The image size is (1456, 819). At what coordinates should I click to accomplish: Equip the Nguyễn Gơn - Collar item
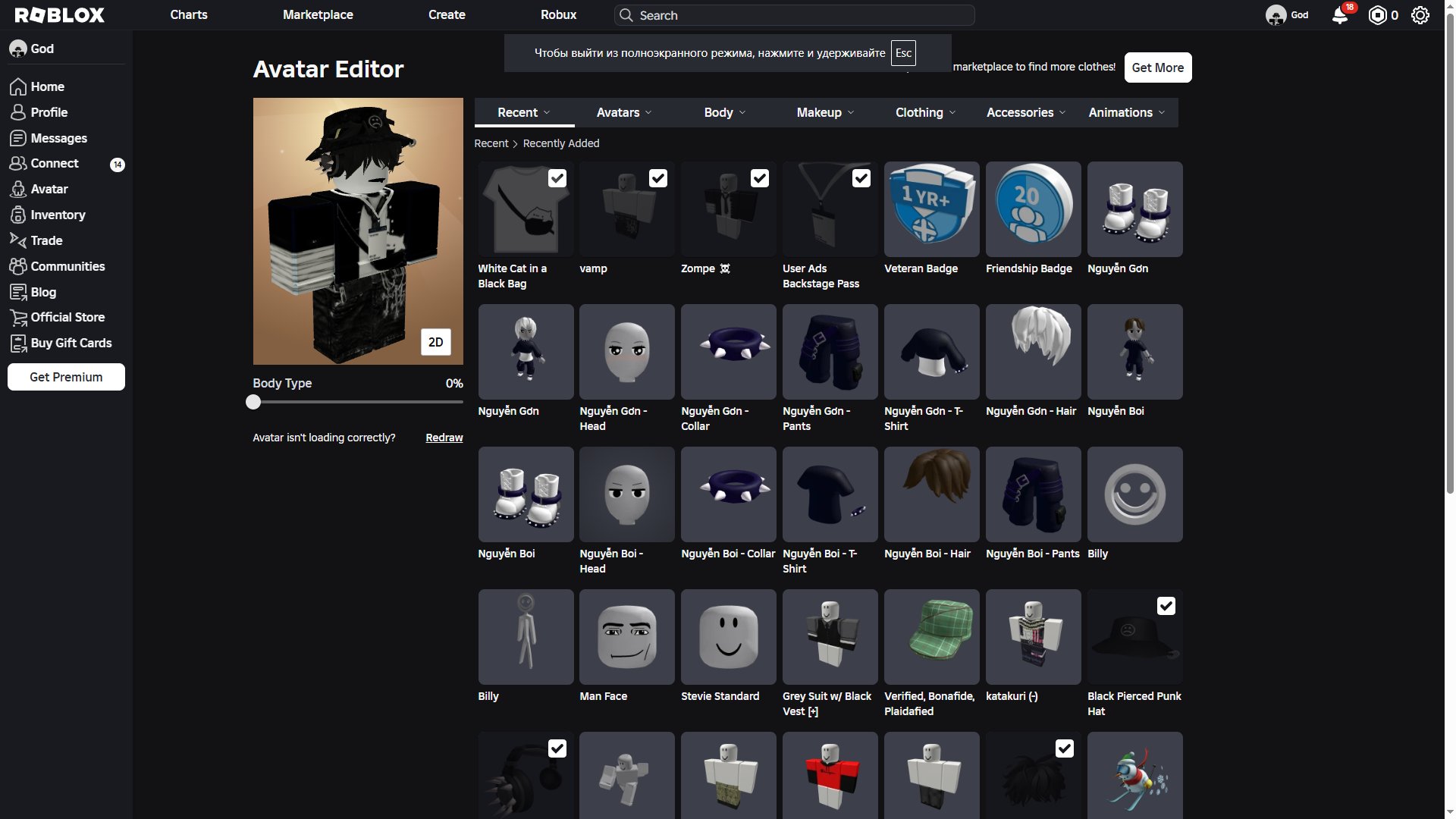click(729, 352)
